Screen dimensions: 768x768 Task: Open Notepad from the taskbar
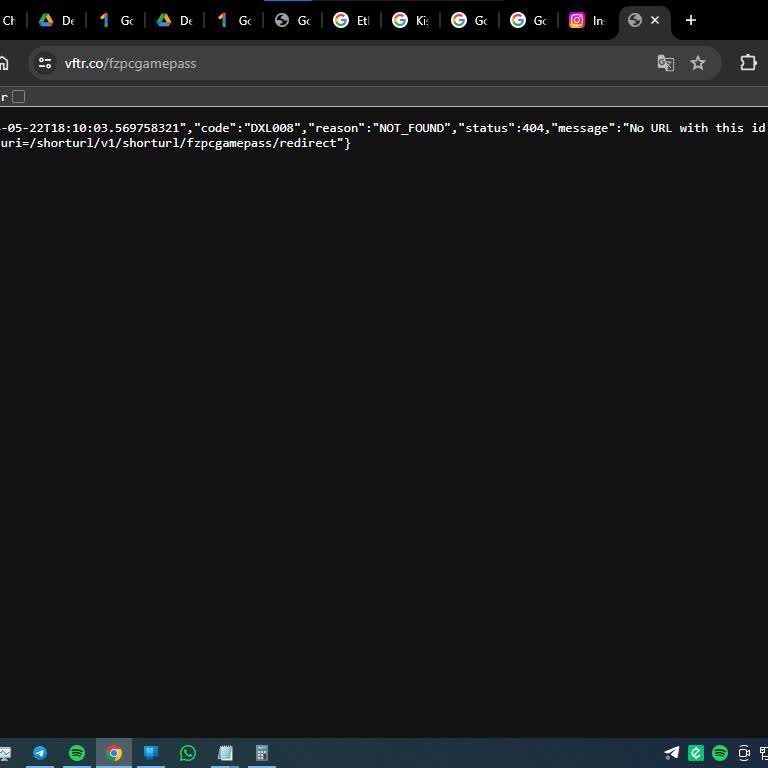pyautogui.click(x=225, y=753)
